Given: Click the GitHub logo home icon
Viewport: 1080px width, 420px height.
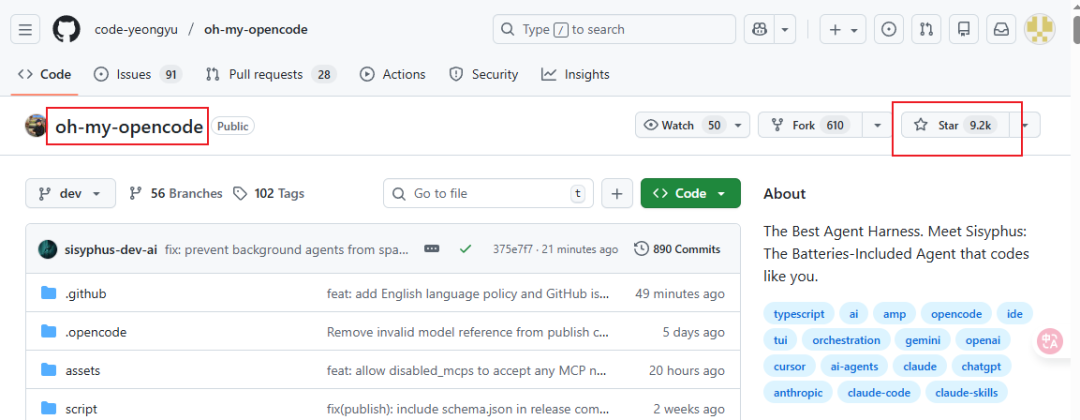Looking at the screenshot, I should click(66, 30).
